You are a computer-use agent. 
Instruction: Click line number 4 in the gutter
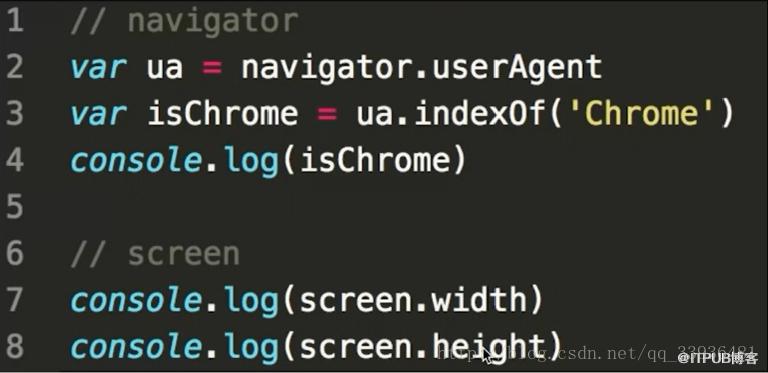(x=15, y=160)
